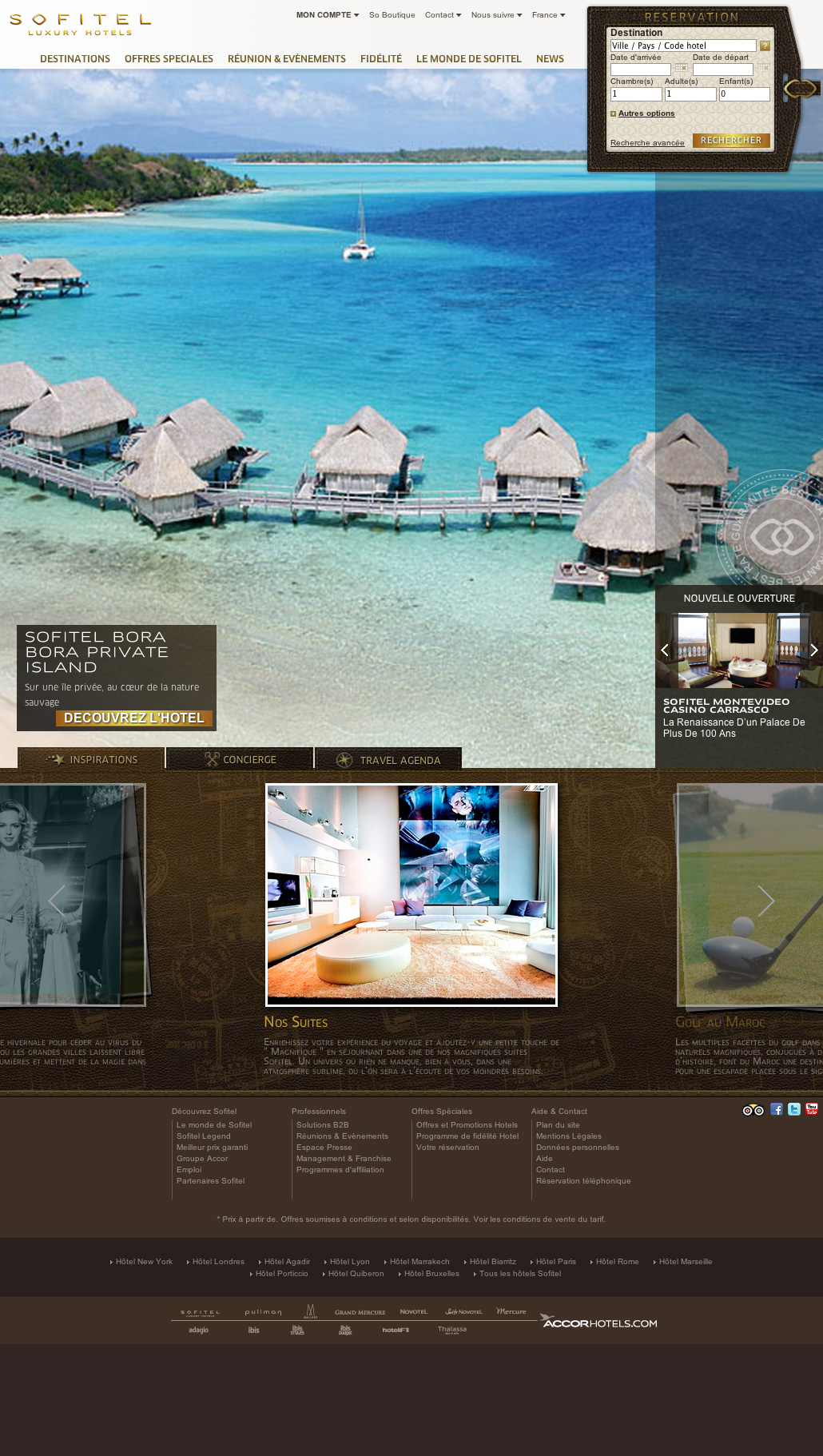Open the News menu
This screenshot has width=823, height=1456.
(550, 59)
